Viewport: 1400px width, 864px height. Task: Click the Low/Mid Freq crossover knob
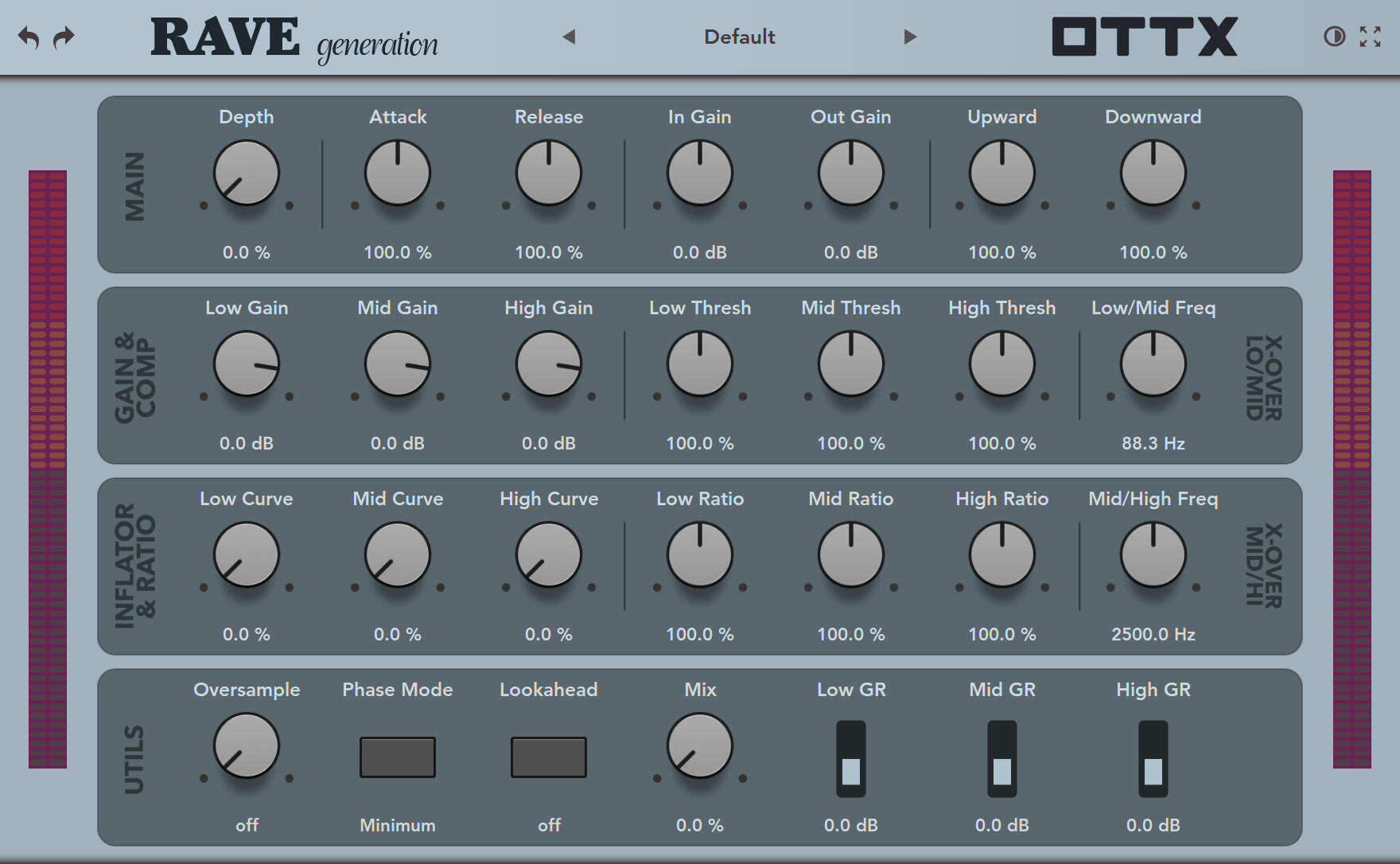pos(1153,364)
